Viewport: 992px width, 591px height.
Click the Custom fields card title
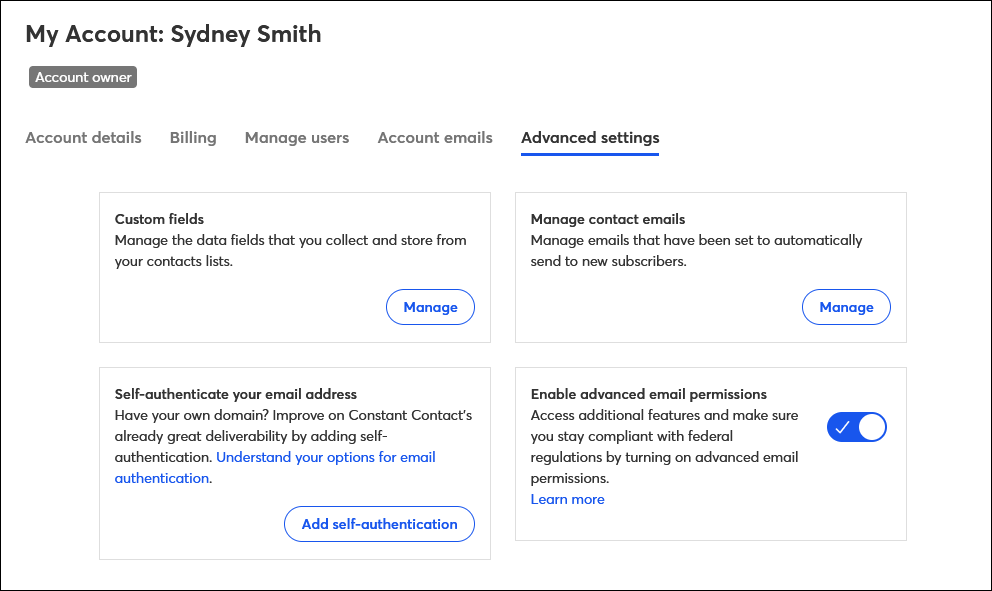click(159, 219)
